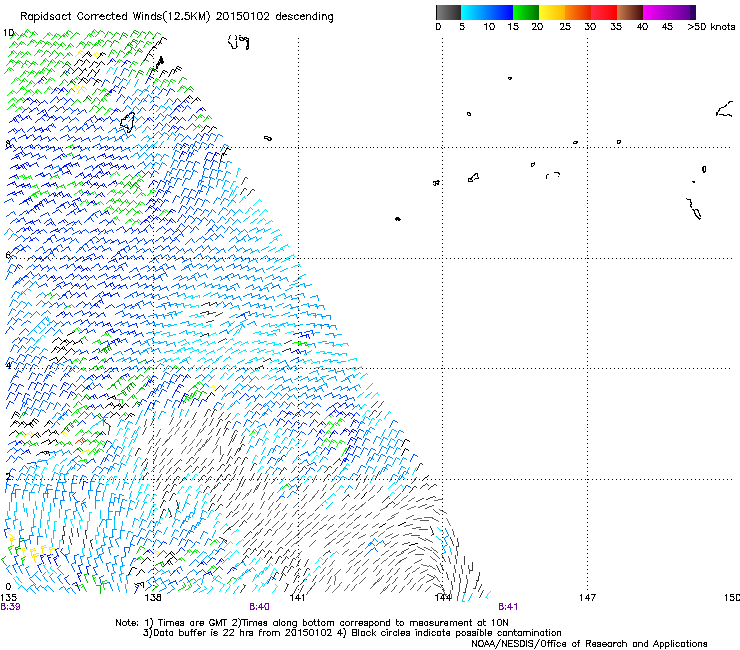This screenshot has height=650, width=740.
Task: Click the gray 0-5 knots legend swatch
Action: [x=448, y=12]
